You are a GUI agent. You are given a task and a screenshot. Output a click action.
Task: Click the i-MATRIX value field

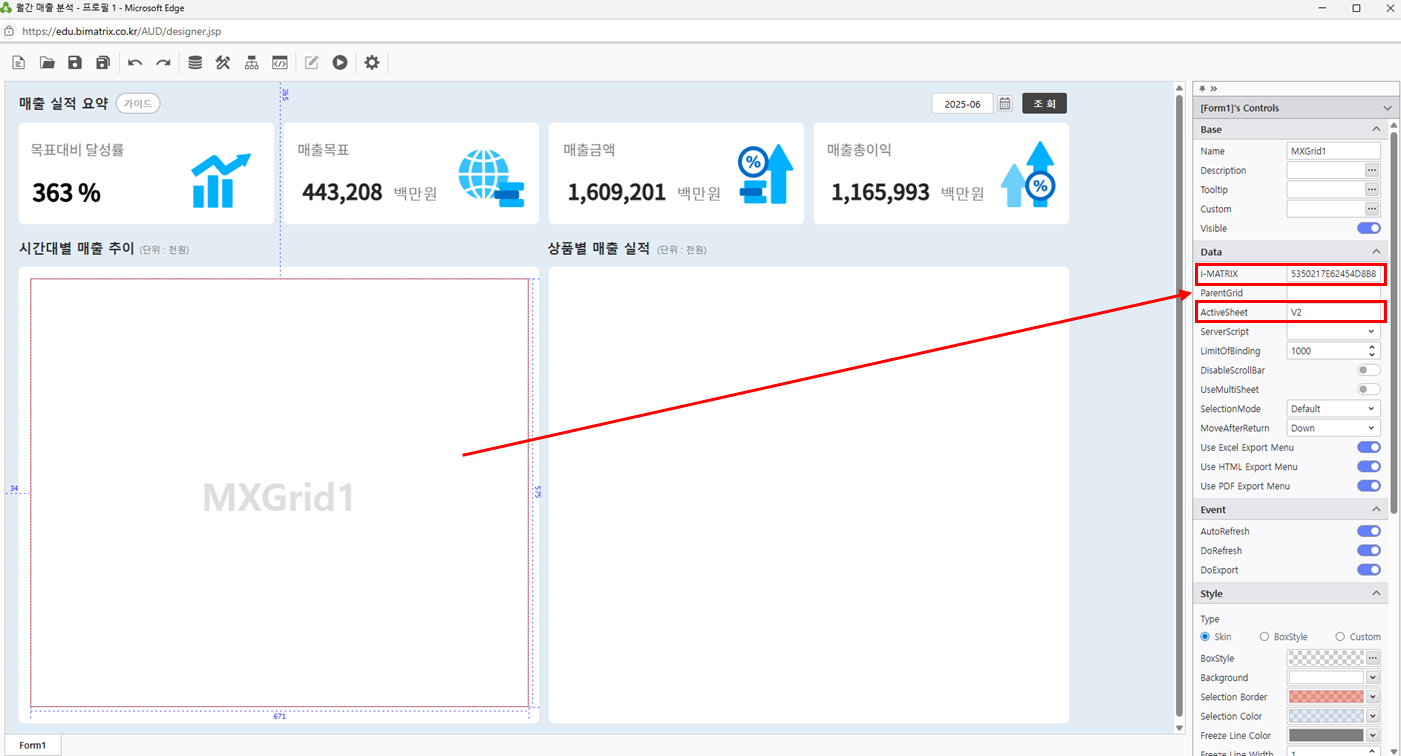click(1333, 274)
